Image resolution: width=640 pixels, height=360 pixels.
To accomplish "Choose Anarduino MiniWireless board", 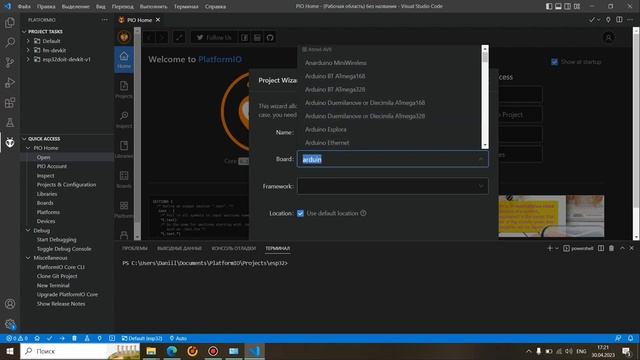I will point(336,63).
